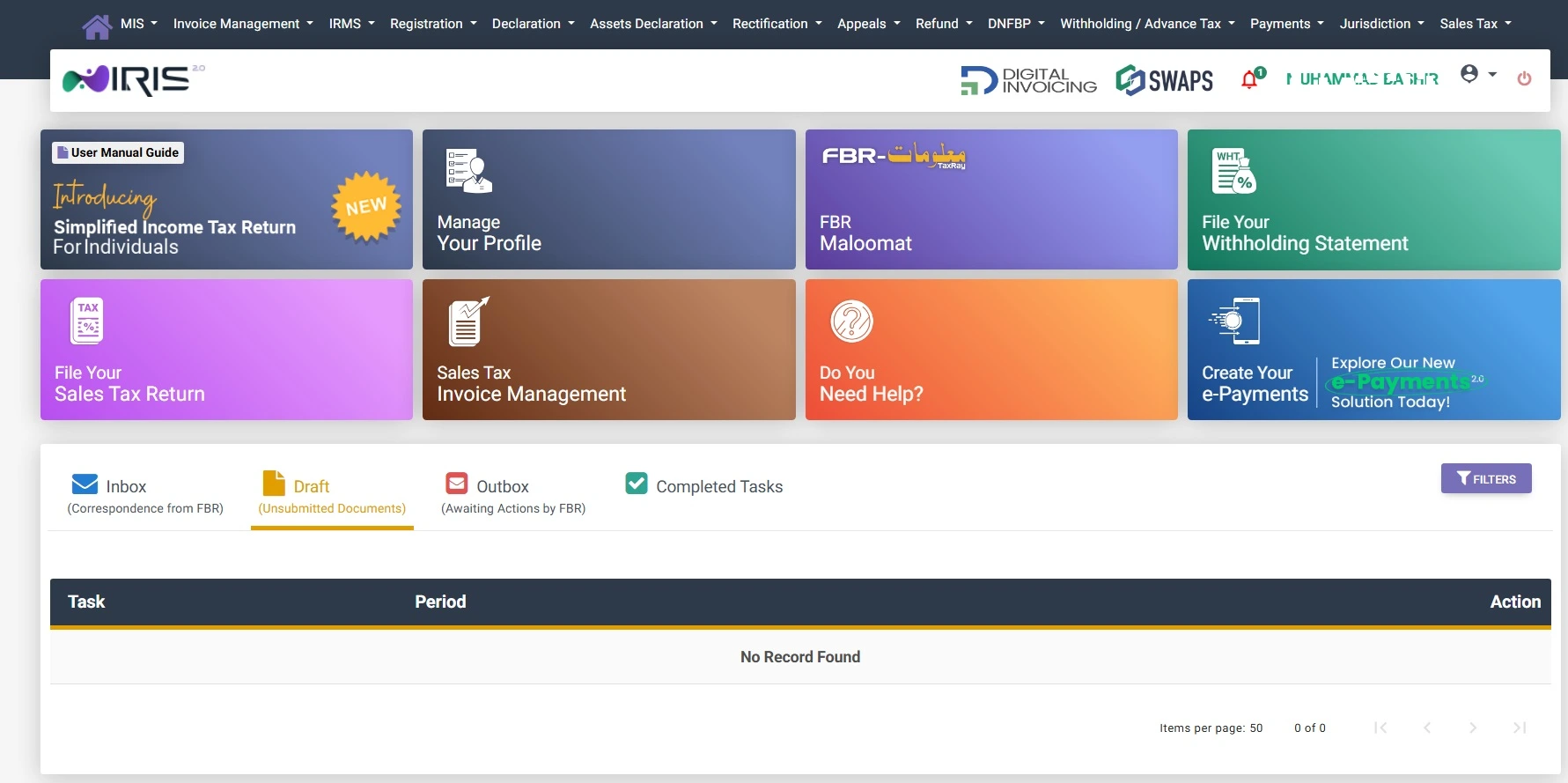Switch to the Draft tab
This screenshot has height=783, width=1568.
tap(332, 494)
